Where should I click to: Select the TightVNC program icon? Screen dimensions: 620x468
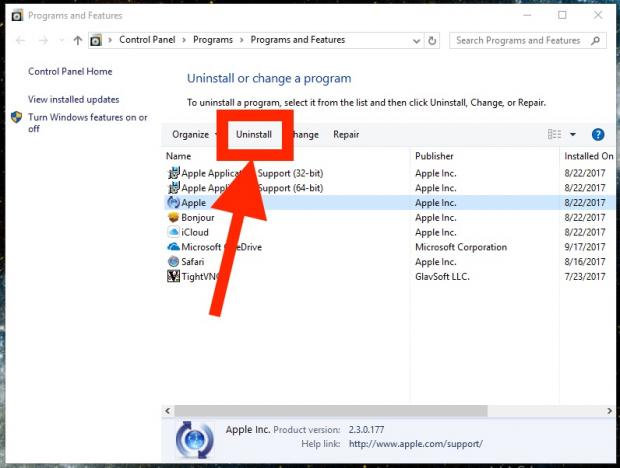point(173,277)
